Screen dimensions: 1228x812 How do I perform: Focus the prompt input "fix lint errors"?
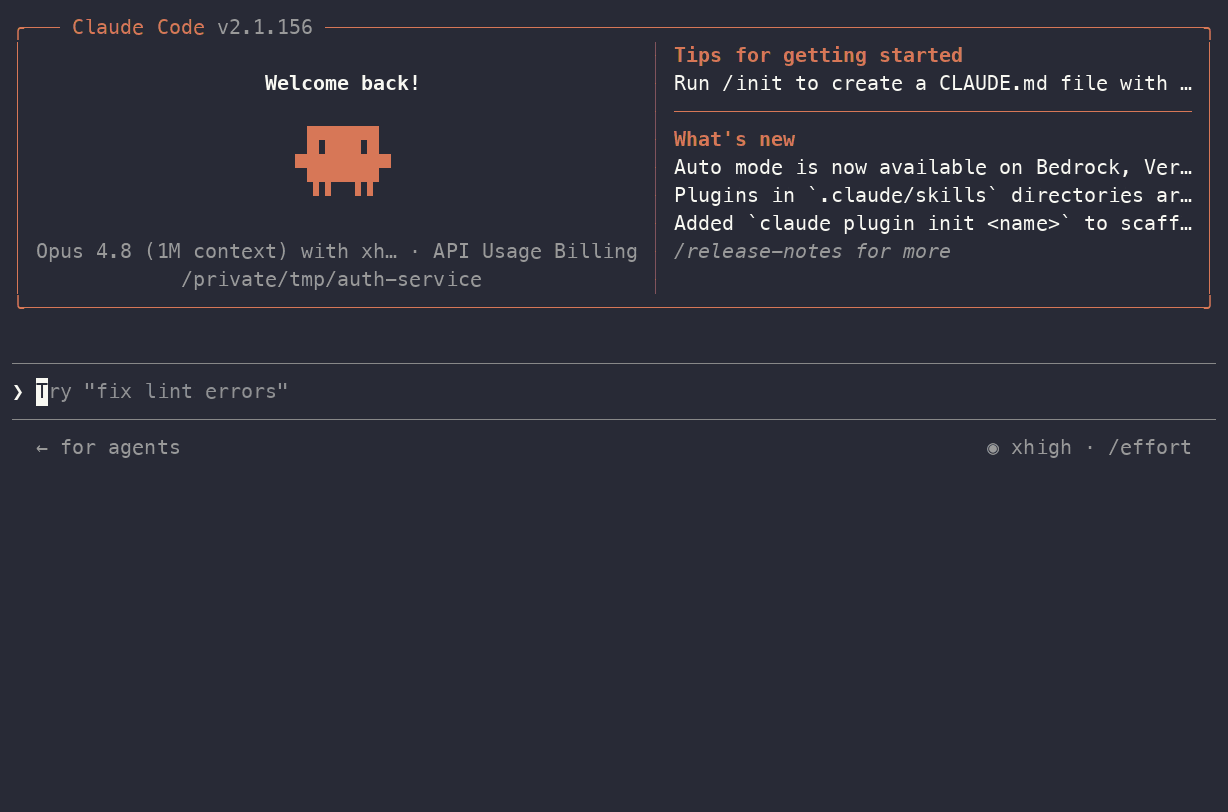tap(614, 392)
